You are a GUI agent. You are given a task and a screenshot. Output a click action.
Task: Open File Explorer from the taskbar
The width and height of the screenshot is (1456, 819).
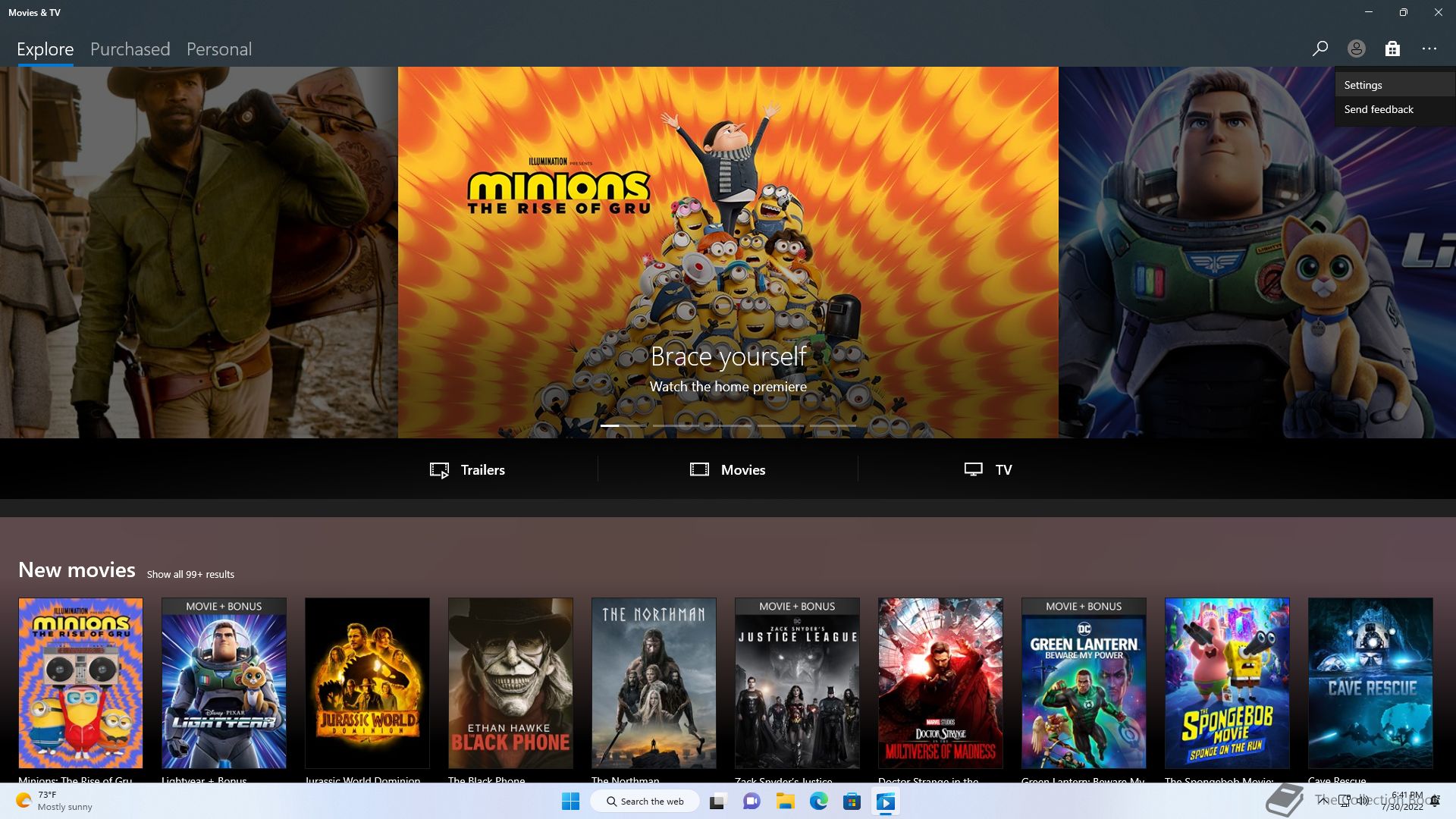coord(785,802)
